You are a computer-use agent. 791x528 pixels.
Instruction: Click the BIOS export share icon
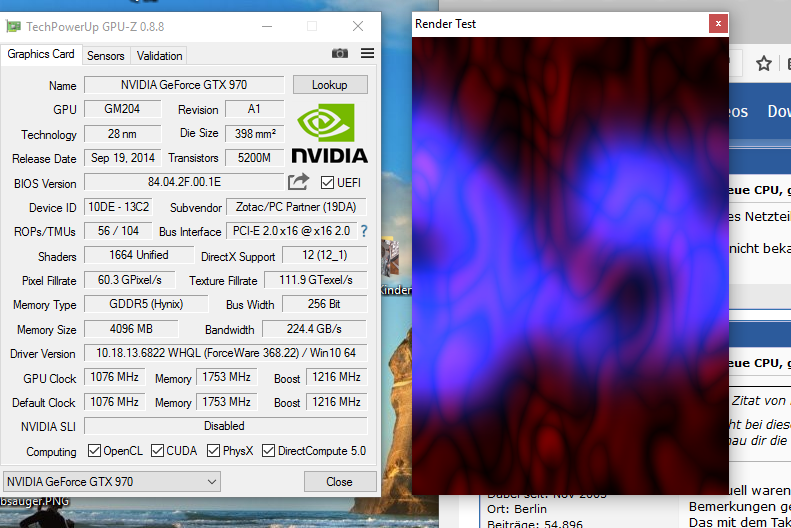click(298, 182)
